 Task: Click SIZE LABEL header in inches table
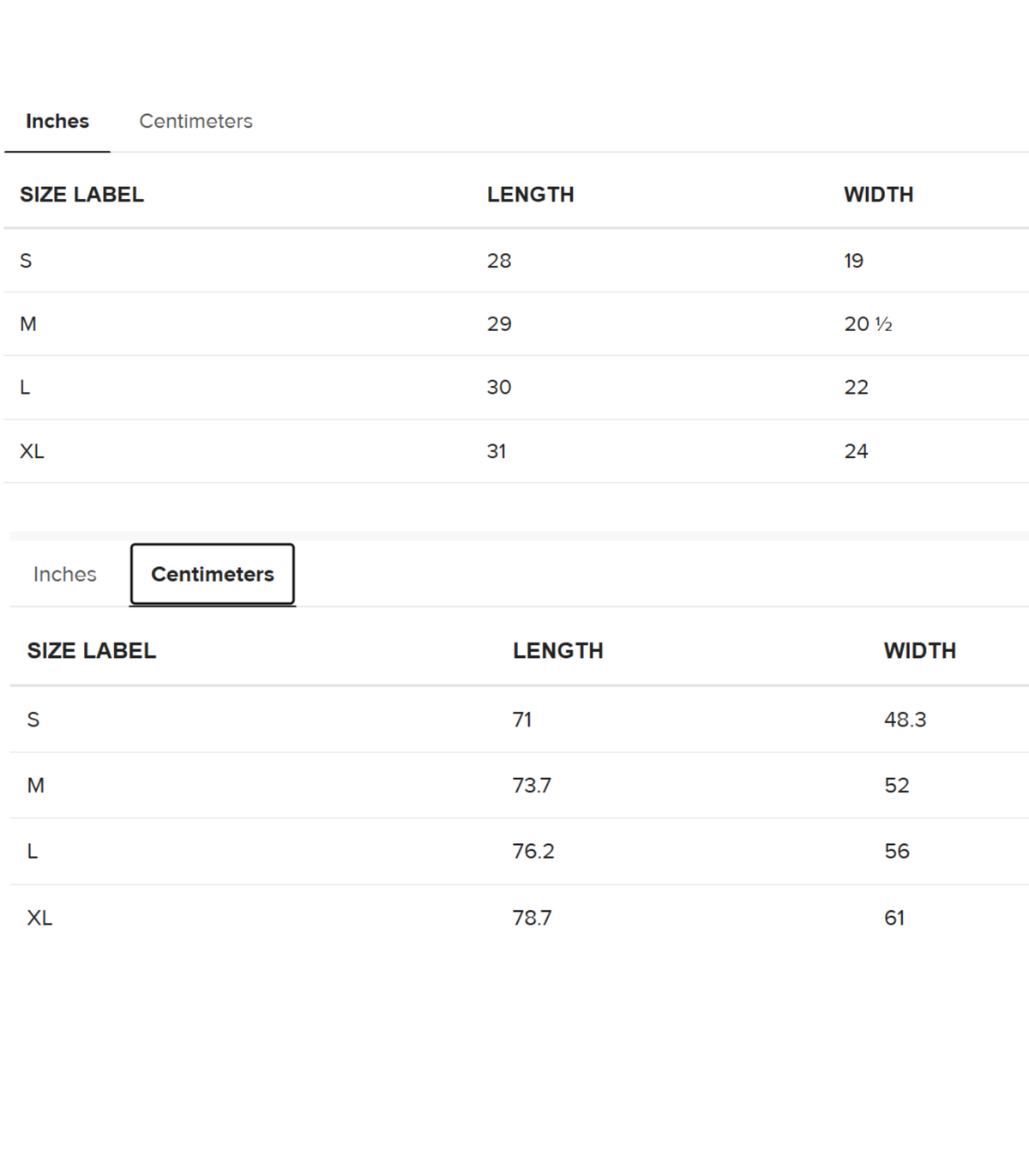(x=81, y=195)
